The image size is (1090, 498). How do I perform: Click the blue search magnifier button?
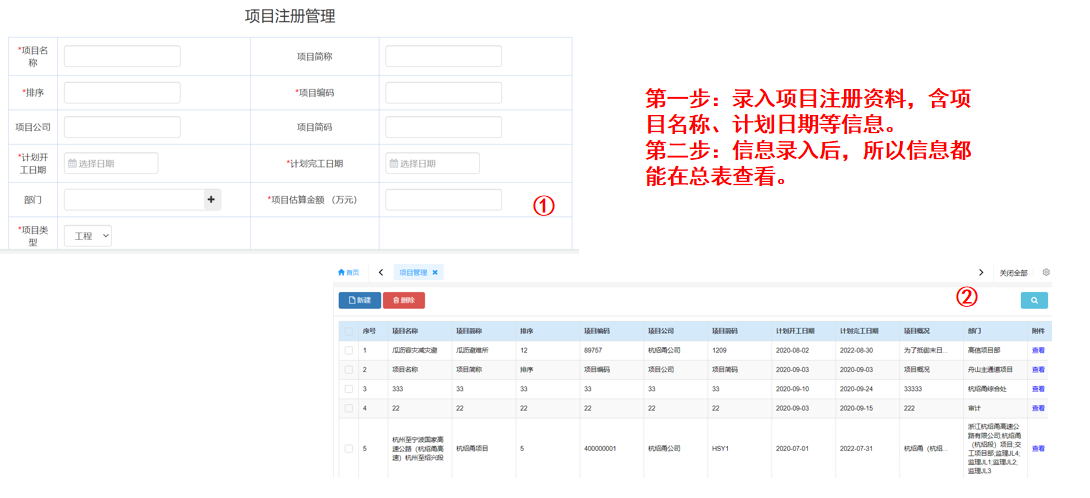[1034, 300]
